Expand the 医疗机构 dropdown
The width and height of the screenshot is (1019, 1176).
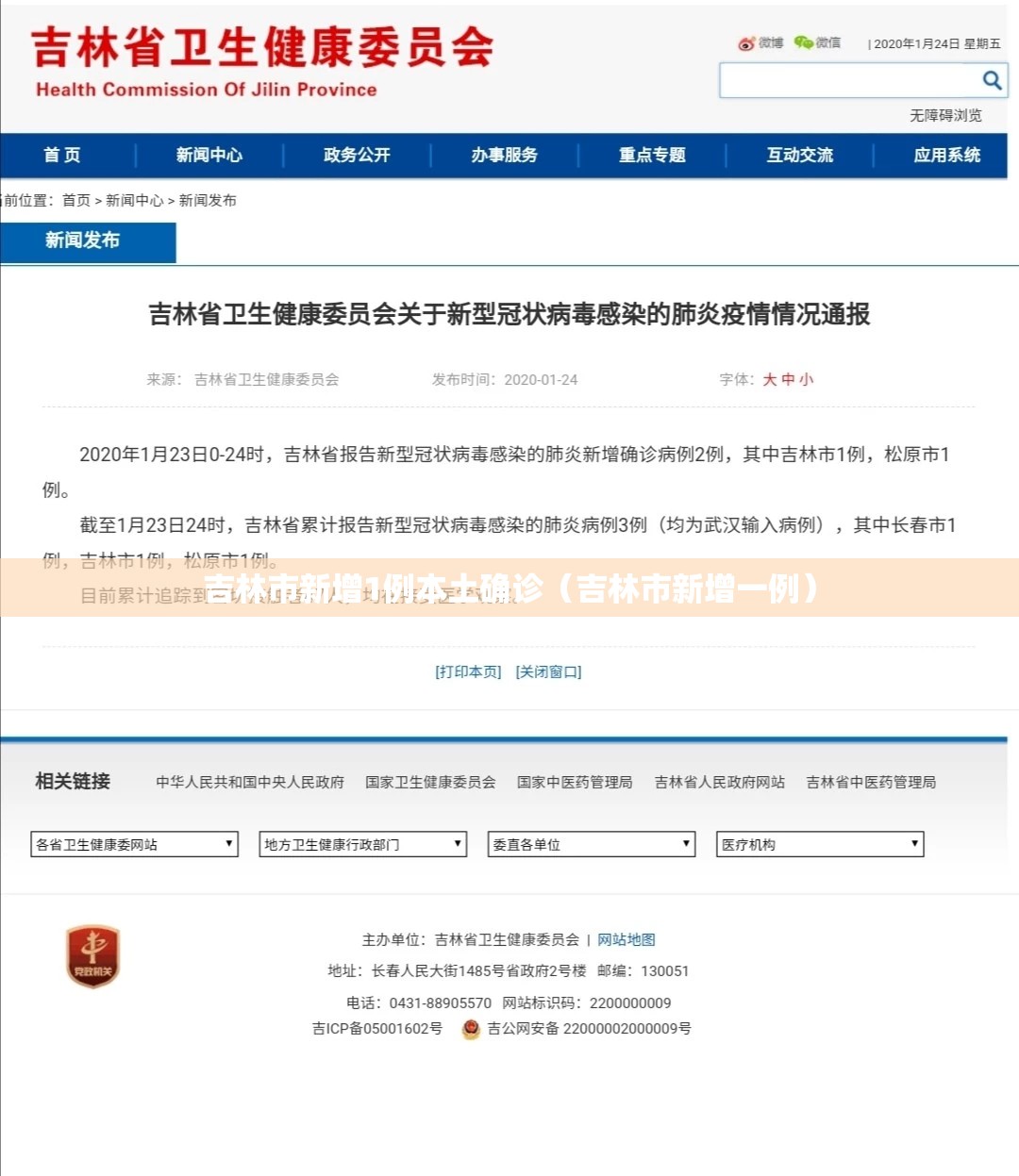tap(820, 844)
